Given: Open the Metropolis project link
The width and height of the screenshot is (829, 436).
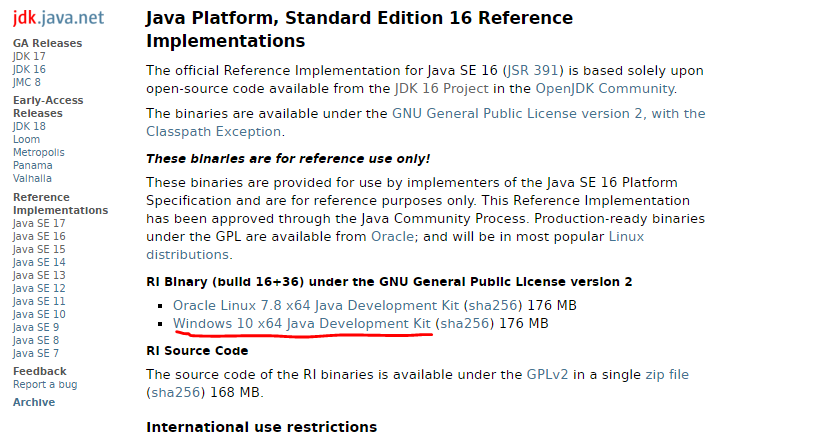Looking at the screenshot, I should [x=39, y=152].
